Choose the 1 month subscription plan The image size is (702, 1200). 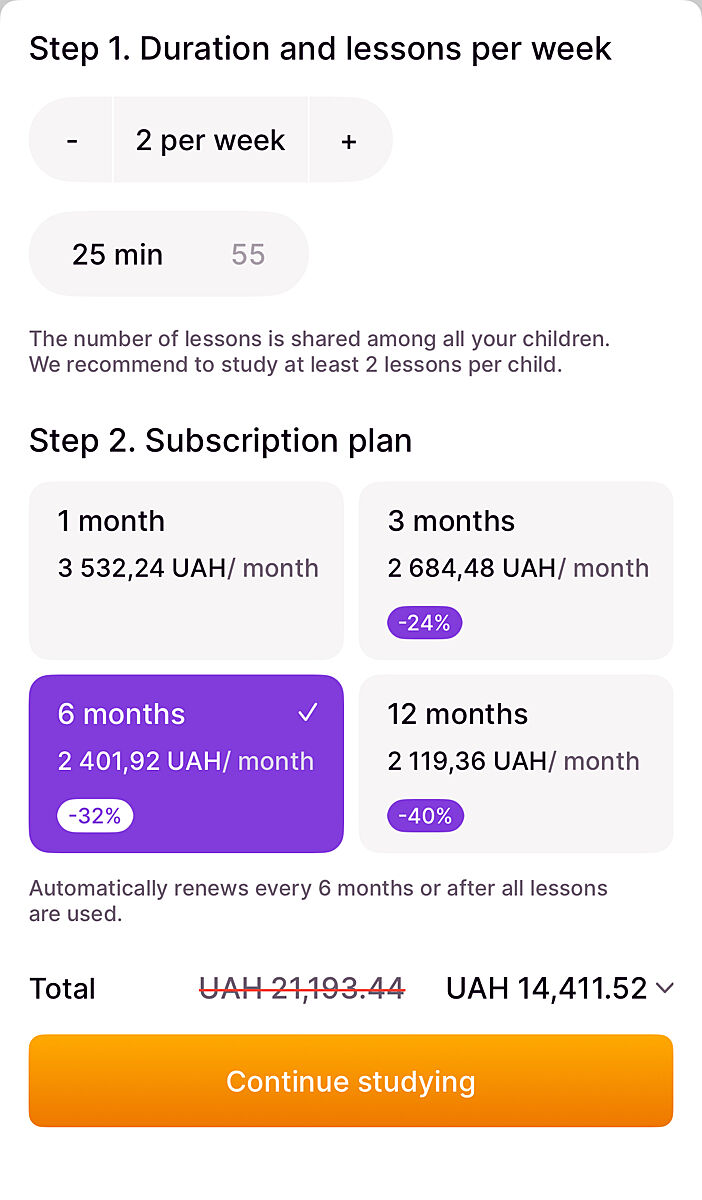pos(186,570)
